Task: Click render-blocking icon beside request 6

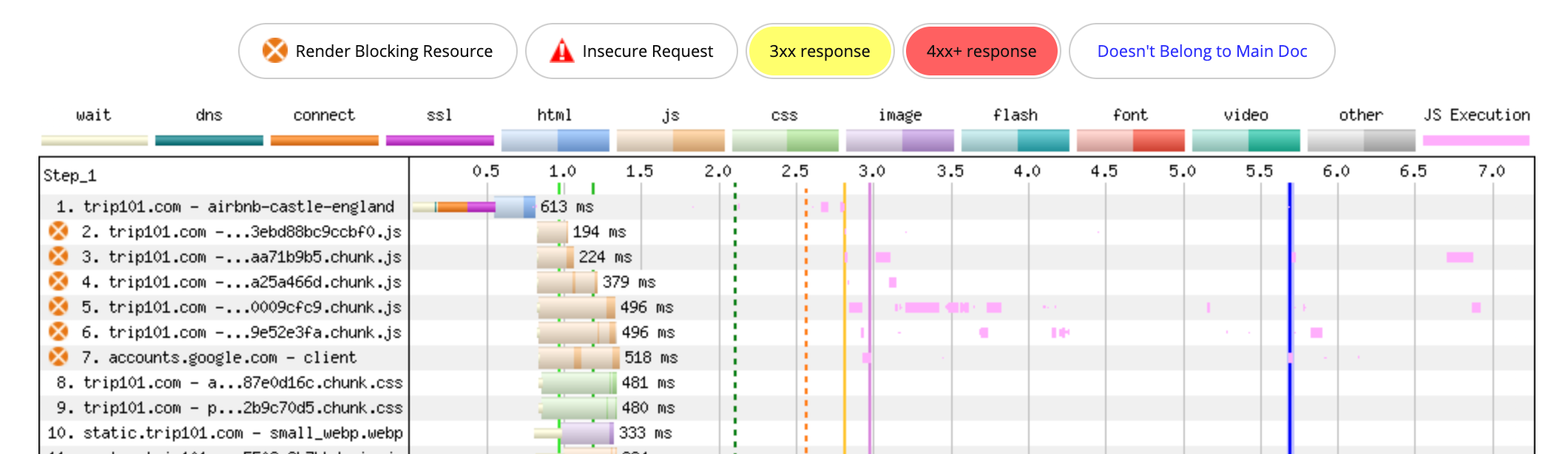Action: (58, 332)
